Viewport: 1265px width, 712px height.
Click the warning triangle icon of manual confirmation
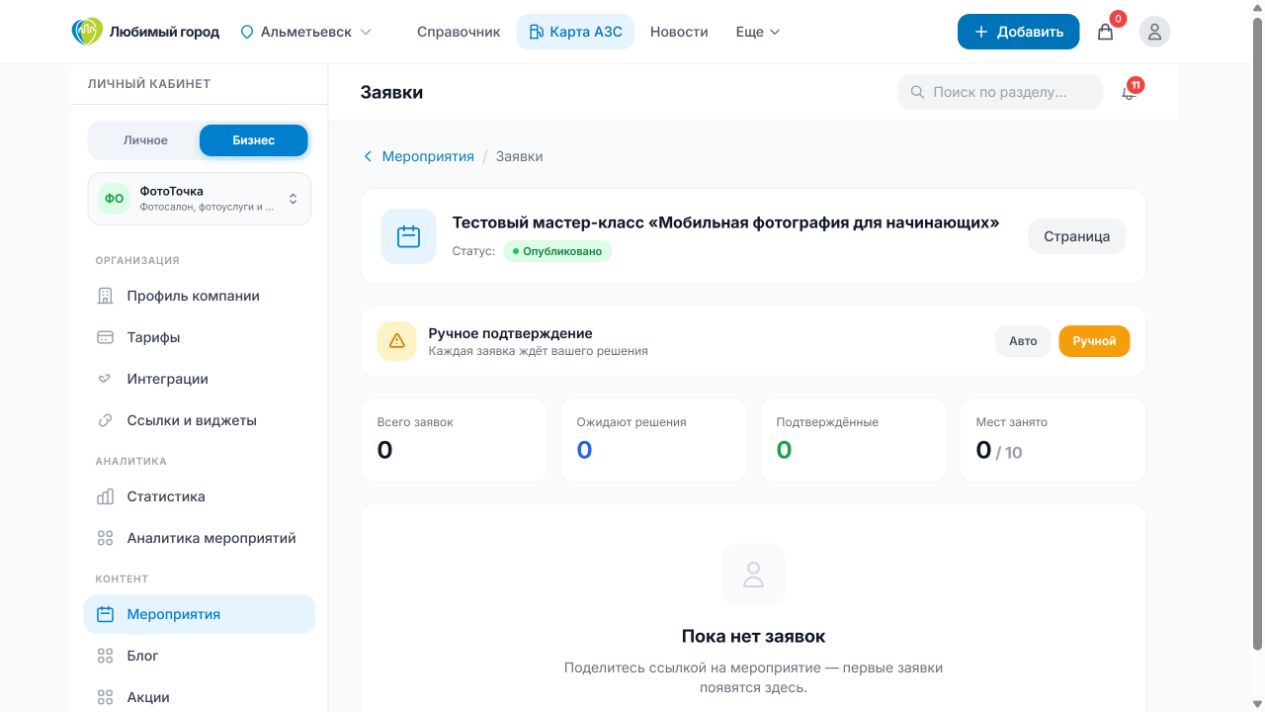click(397, 341)
